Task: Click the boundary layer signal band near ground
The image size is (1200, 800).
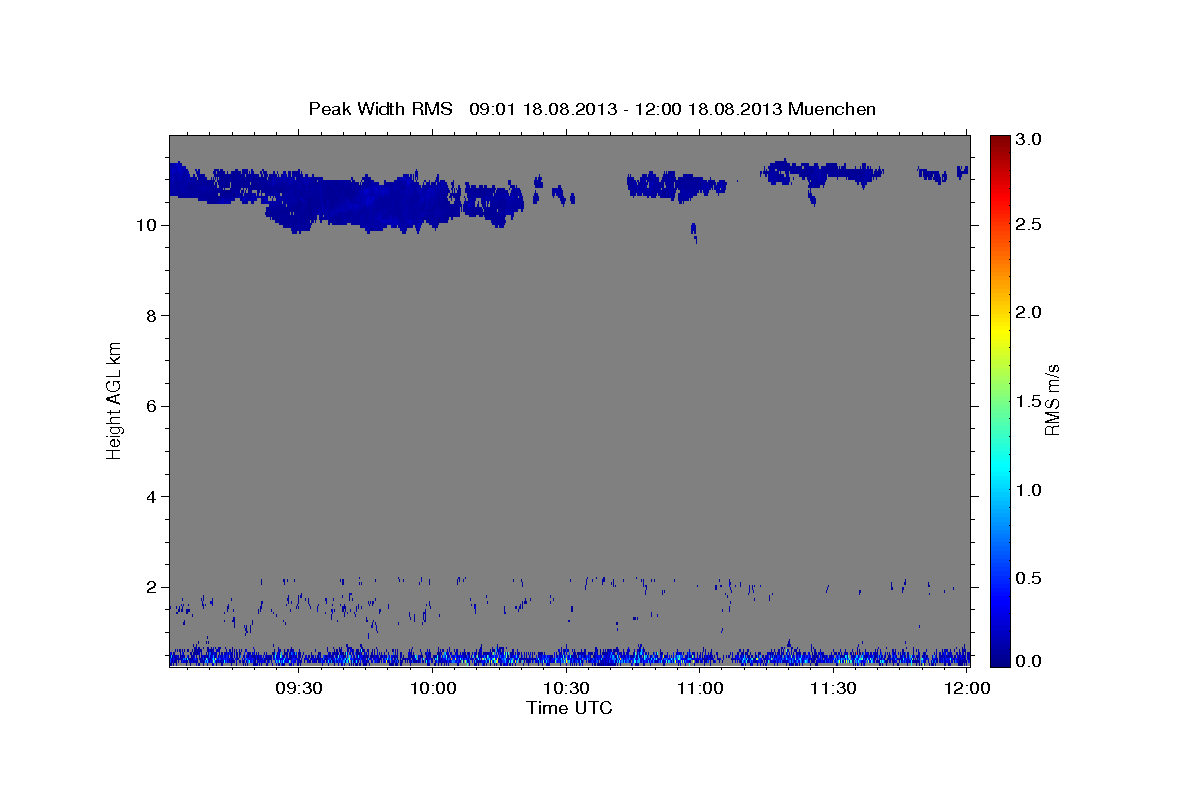Action: click(569, 655)
